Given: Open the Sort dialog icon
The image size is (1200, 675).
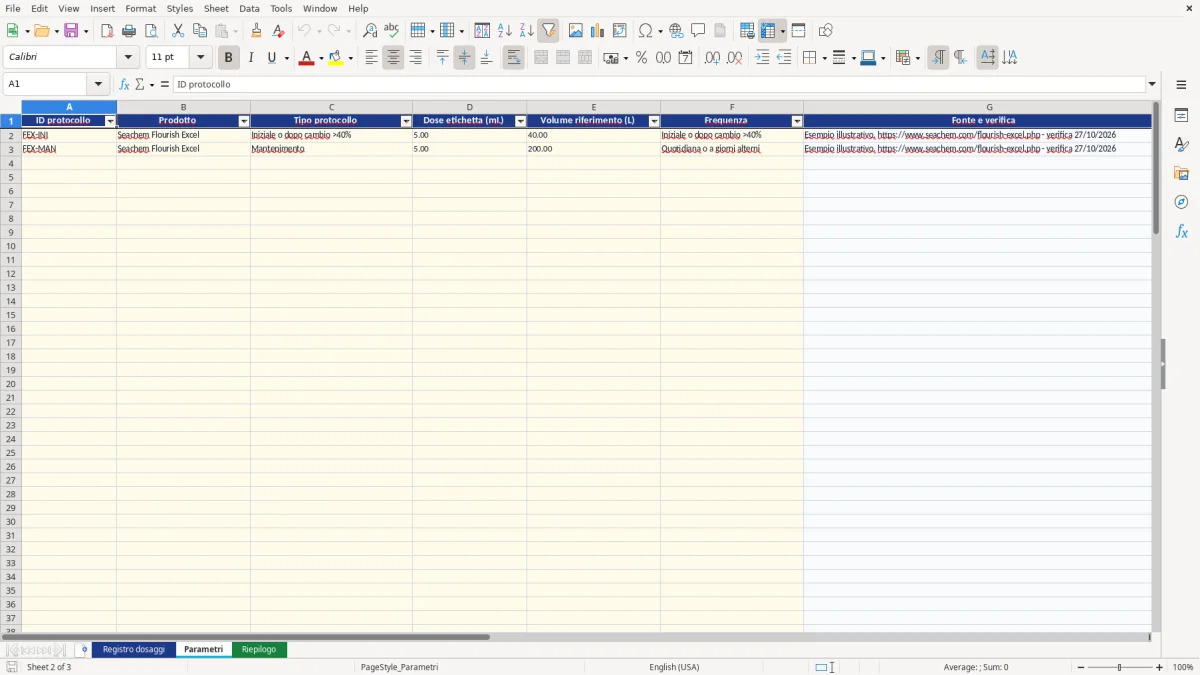Looking at the screenshot, I should [482, 31].
